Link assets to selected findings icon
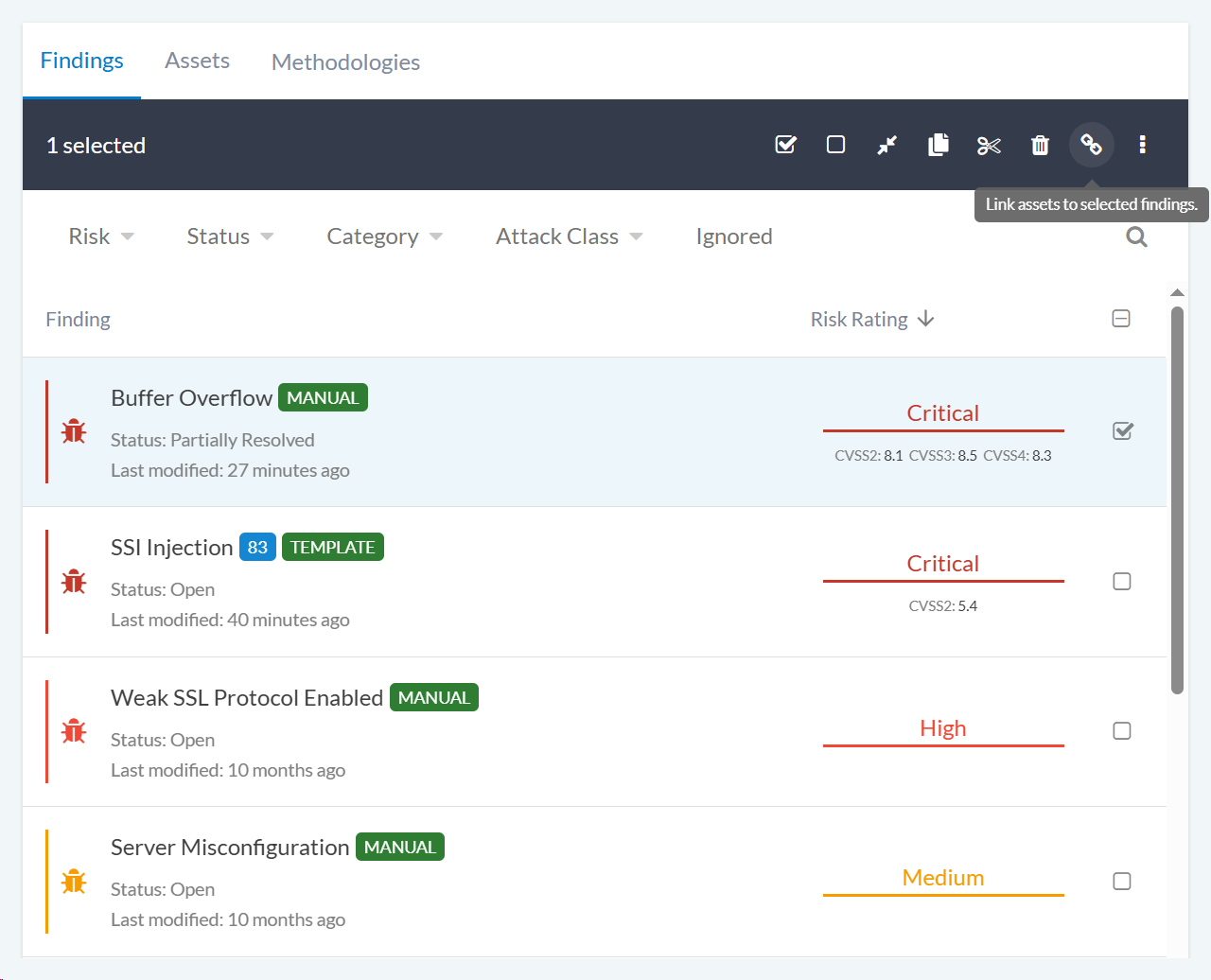 (x=1091, y=145)
